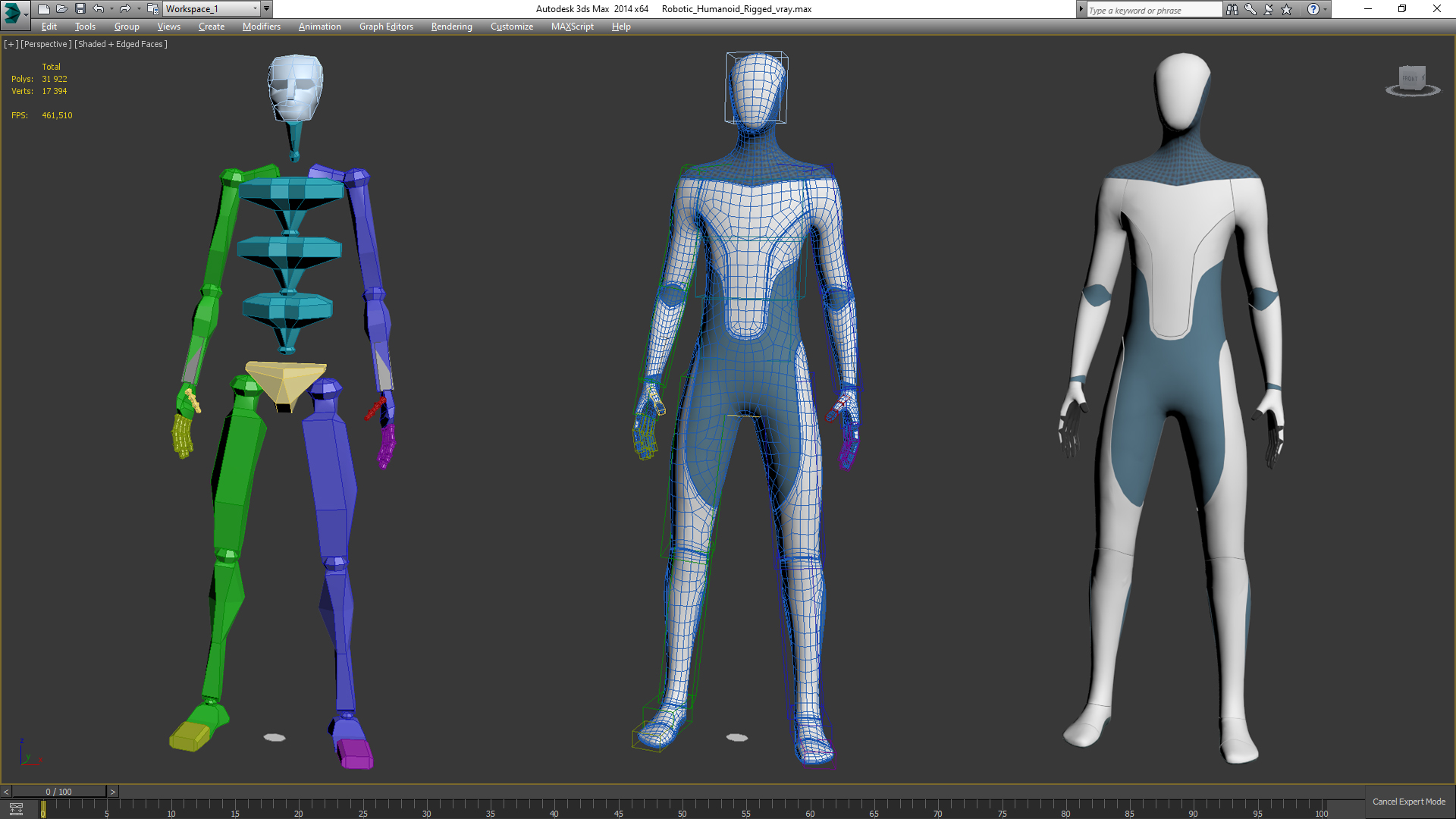Viewport: 1456px width, 819px height.
Task: Click the Undo arrow icon
Action: pyautogui.click(x=99, y=9)
